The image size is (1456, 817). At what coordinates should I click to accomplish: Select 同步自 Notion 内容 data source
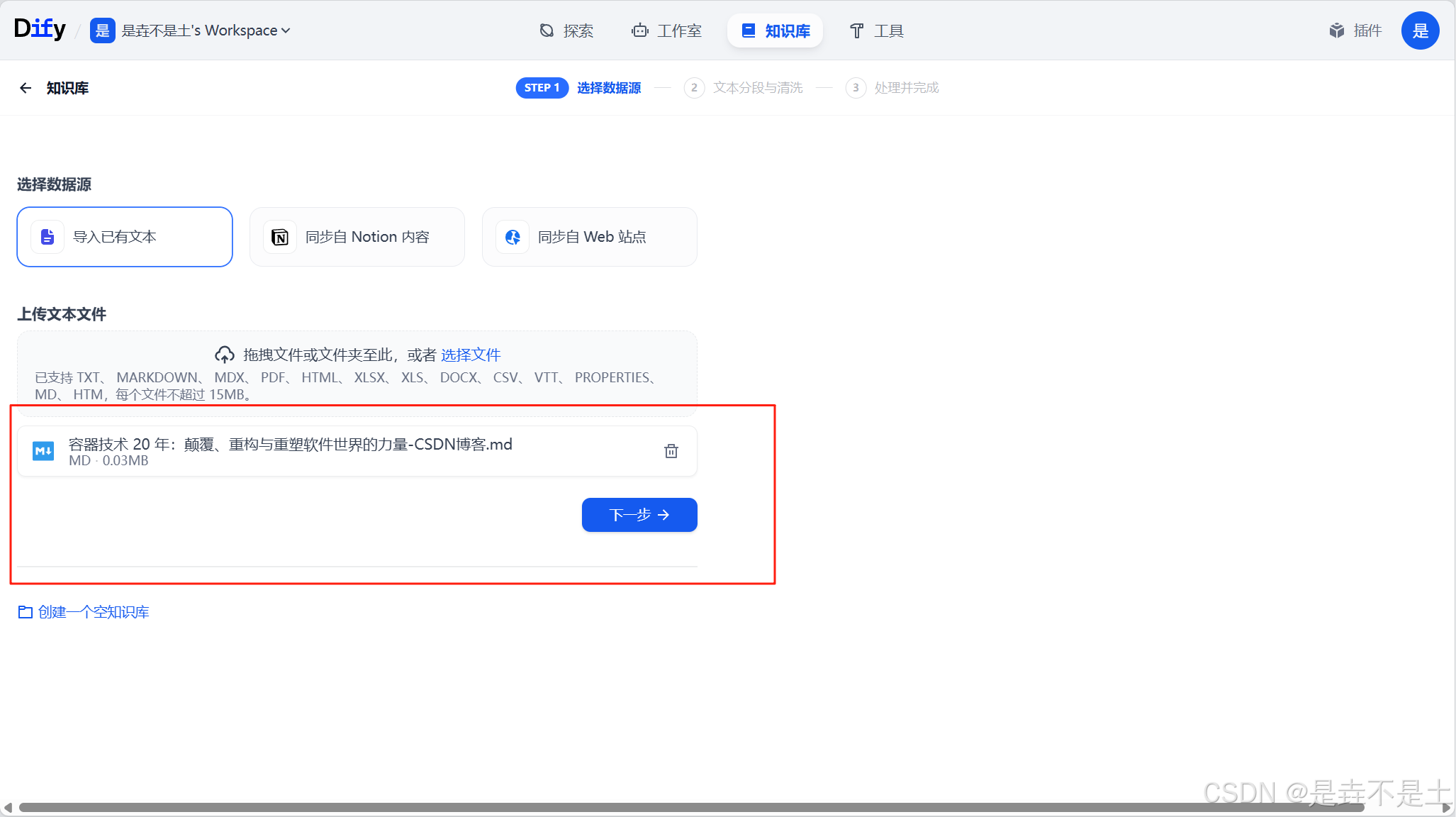(x=357, y=237)
